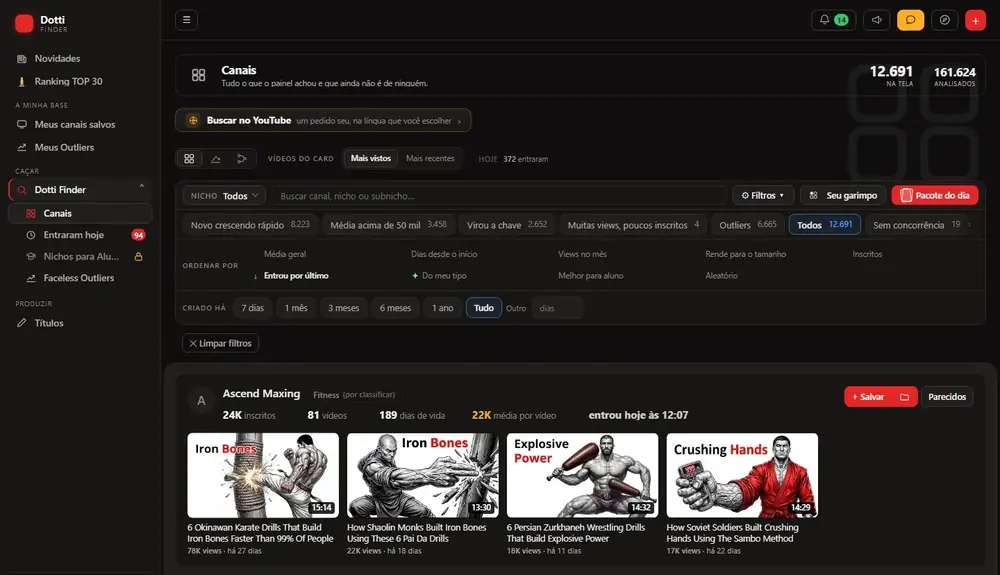1000x575 pixels.
Task: Select Sem concorrência chip
Action: [x=916, y=225]
